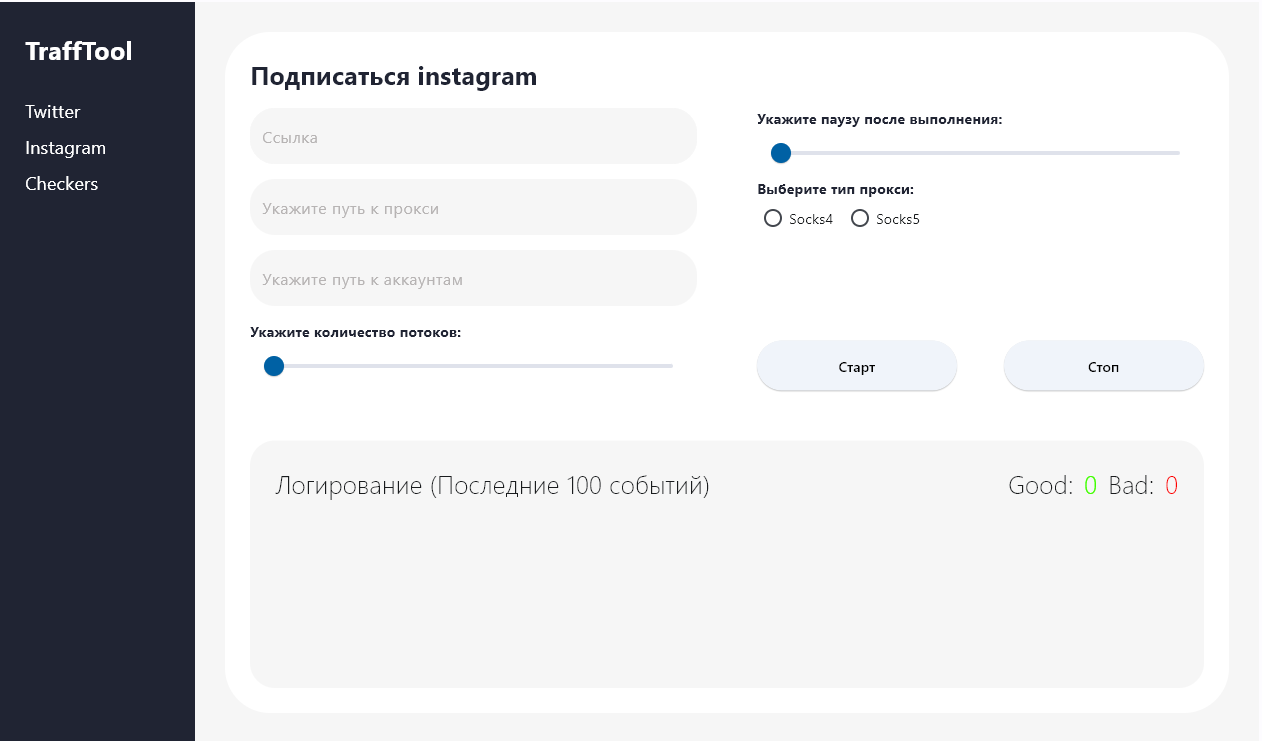Click the TraffTool logo title

point(78,52)
